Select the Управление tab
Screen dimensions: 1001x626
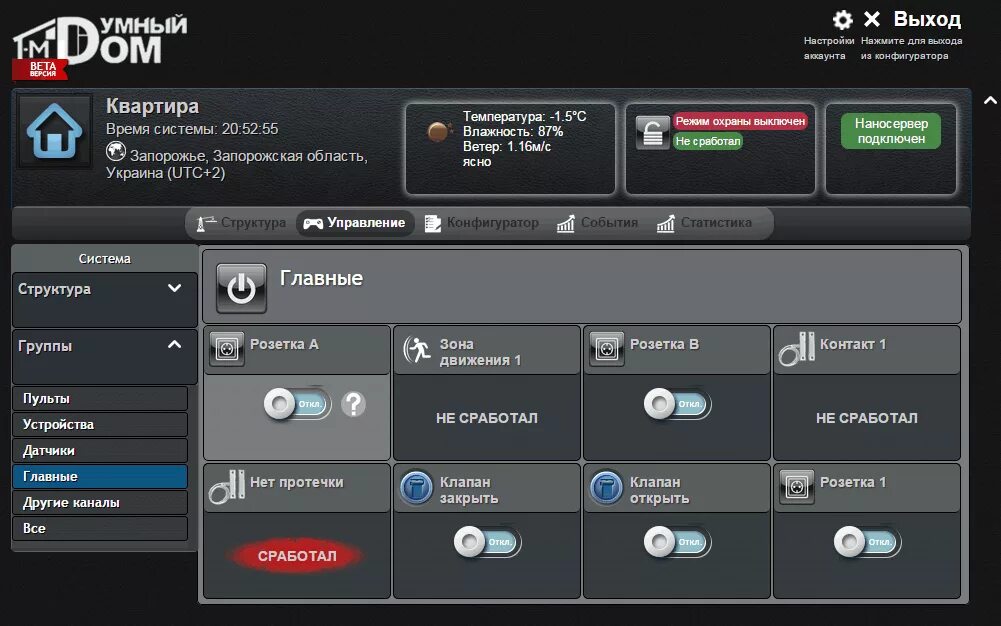point(355,223)
